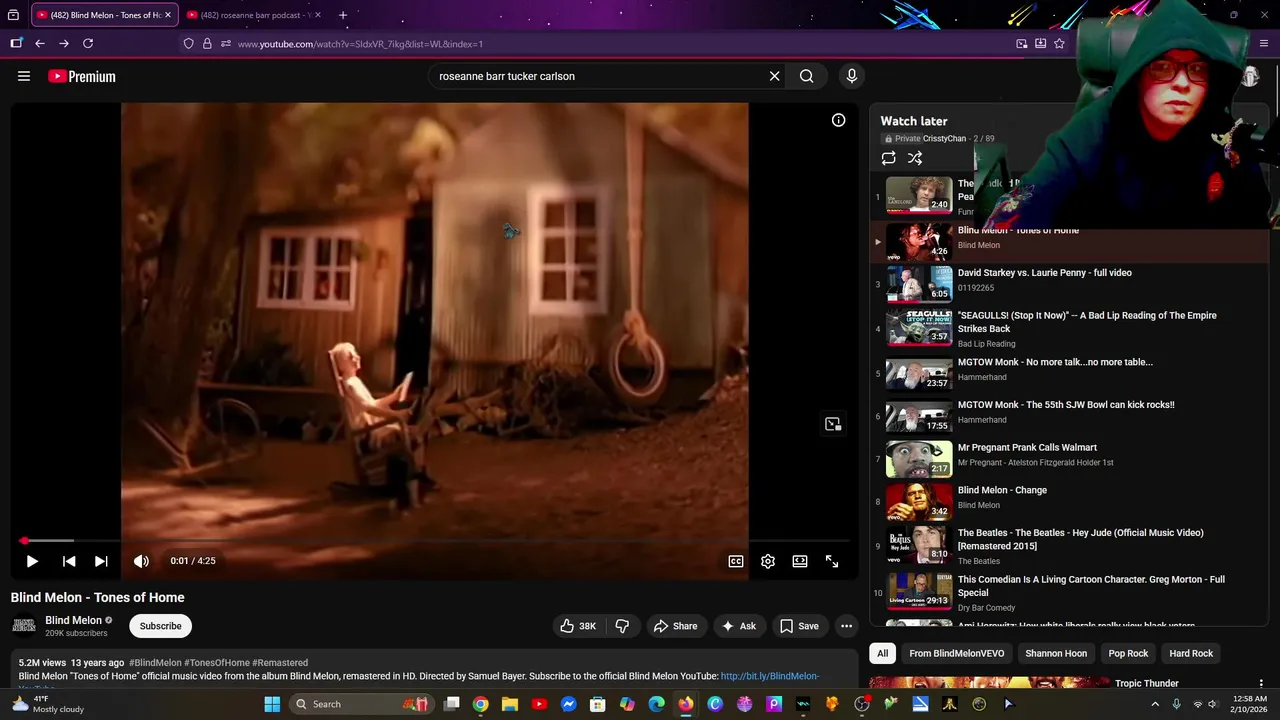Screen dimensions: 1280x720
Task: Like the video with 38K likes
Action: 578,626
